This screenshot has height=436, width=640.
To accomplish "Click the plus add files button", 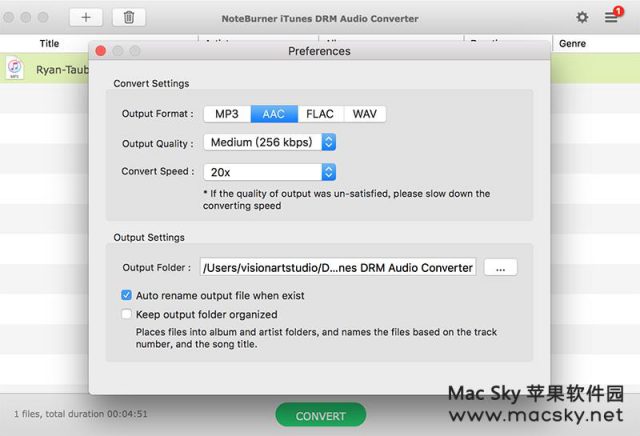I will point(86,18).
